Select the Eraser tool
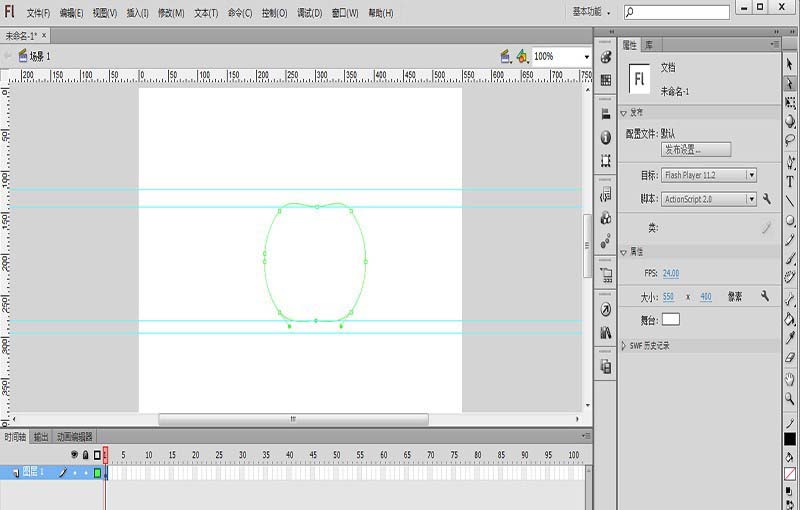800x510 pixels. pyautogui.click(x=790, y=357)
